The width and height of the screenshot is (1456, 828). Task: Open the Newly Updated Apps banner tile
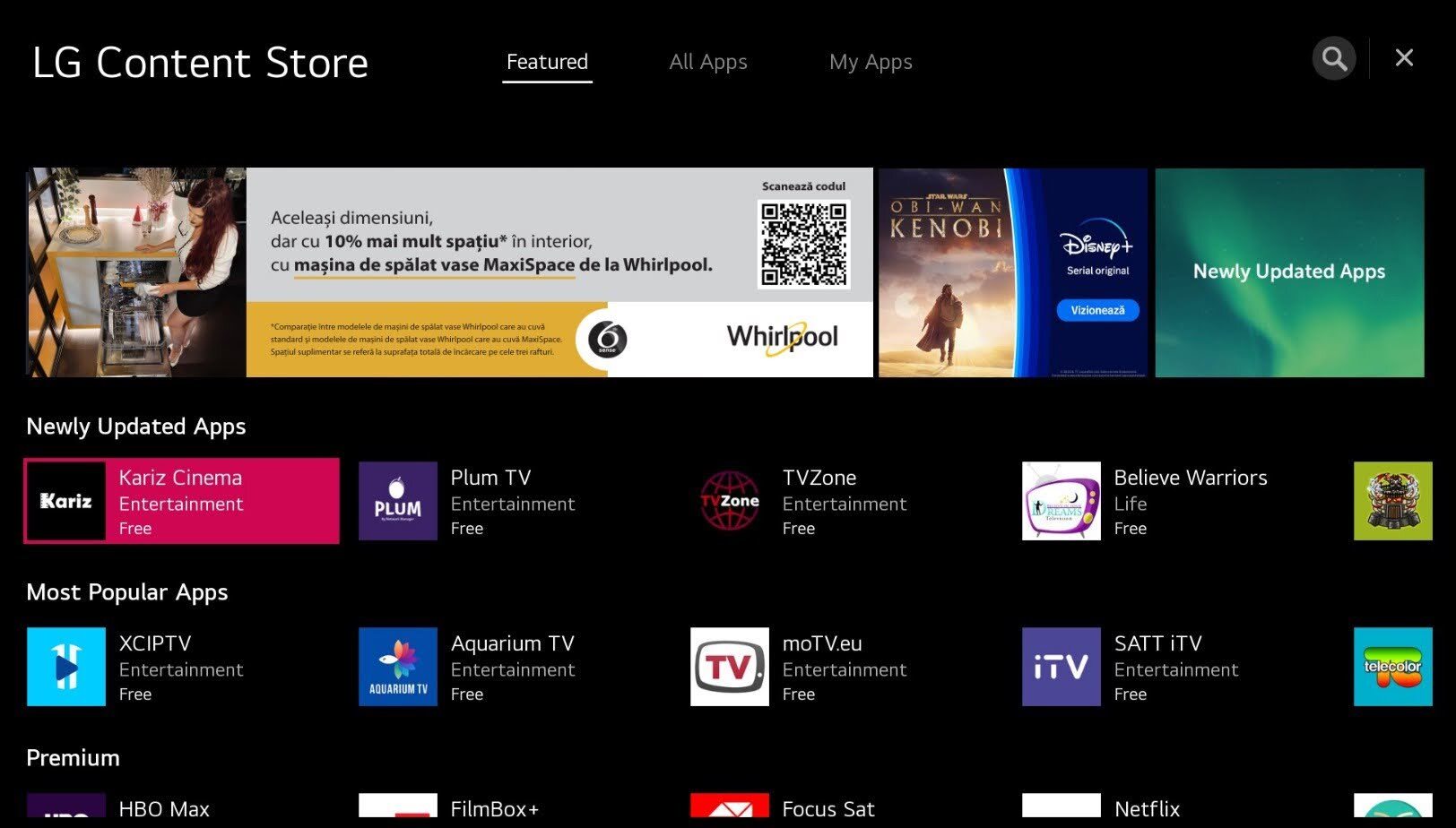1288,272
